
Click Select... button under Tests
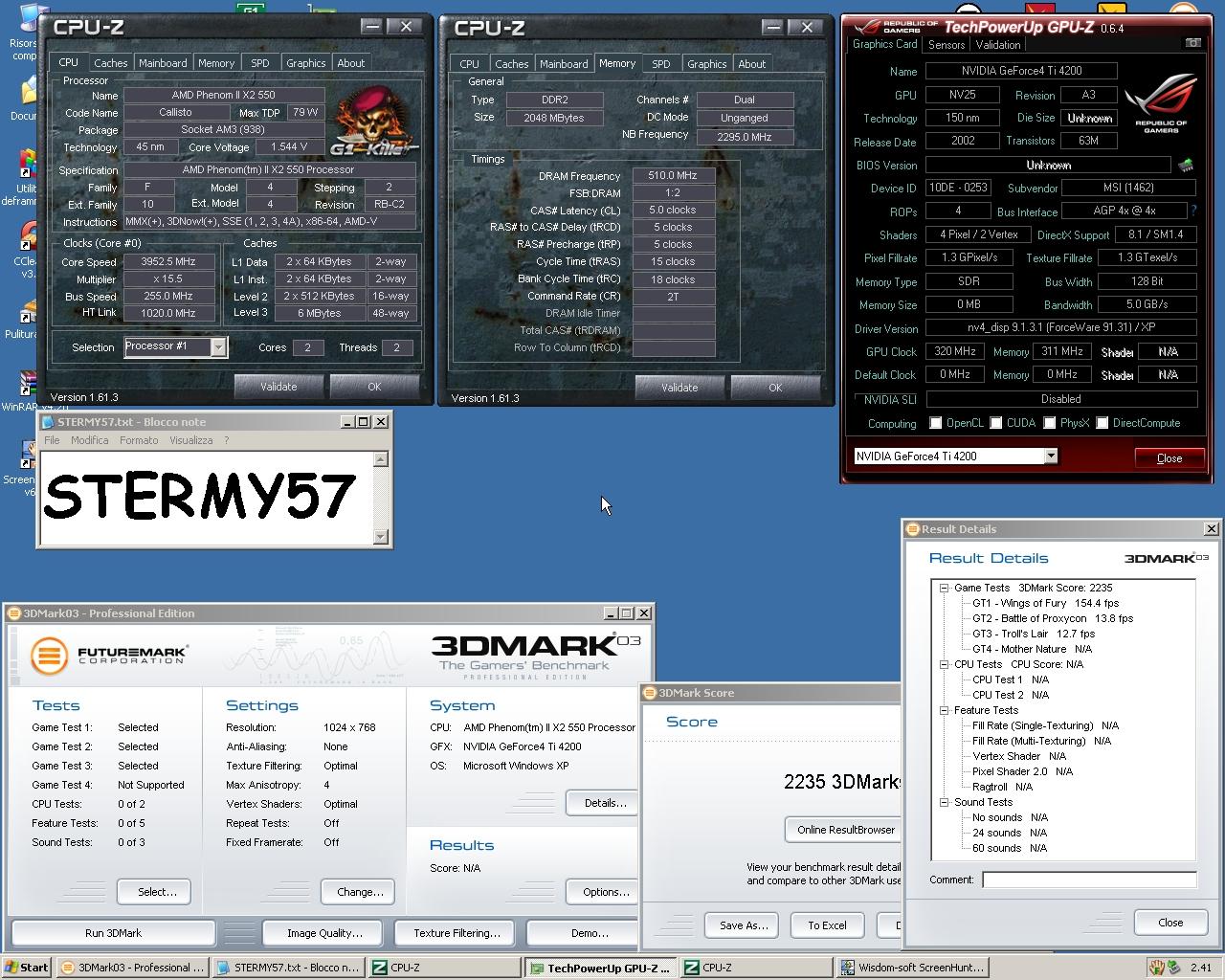153,892
